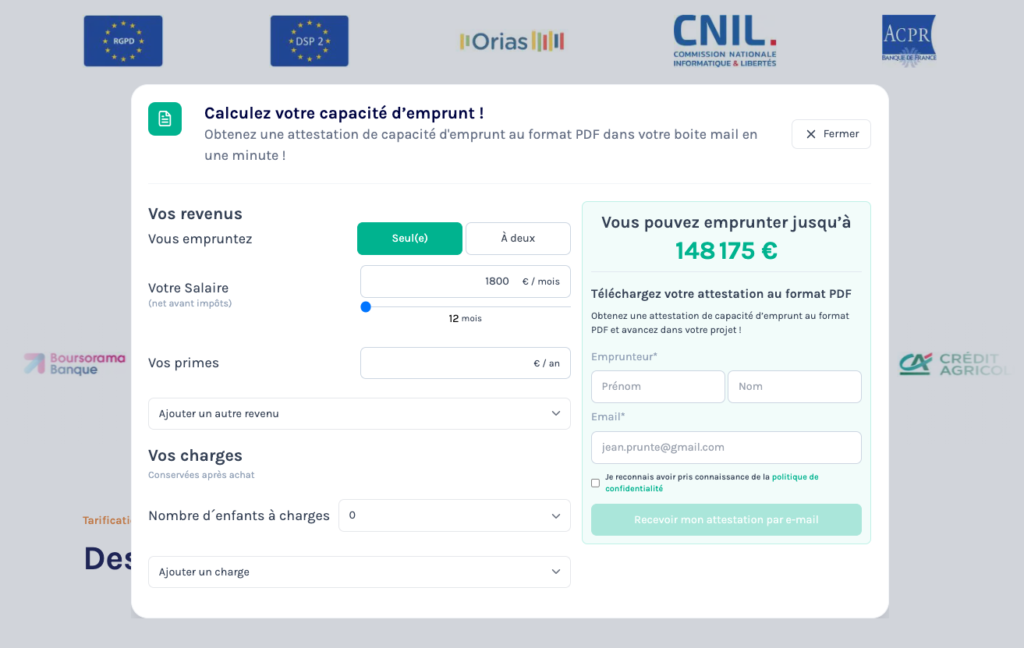Close the dialog with the Fermer button
The width and height of the screenshot is (1024, 648).
[831, 134]
